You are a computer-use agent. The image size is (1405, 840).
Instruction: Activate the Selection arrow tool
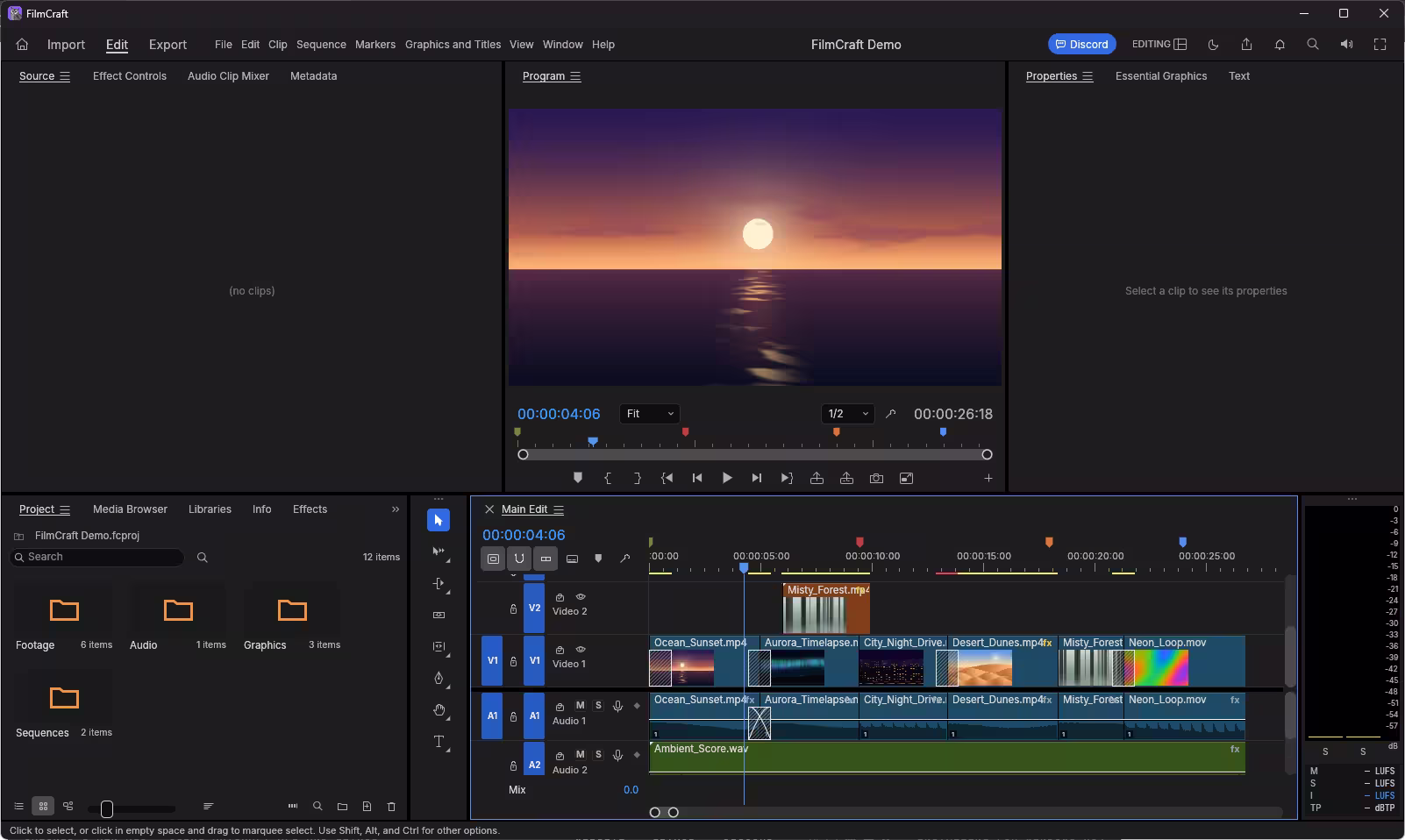click(x=439, y=521)
